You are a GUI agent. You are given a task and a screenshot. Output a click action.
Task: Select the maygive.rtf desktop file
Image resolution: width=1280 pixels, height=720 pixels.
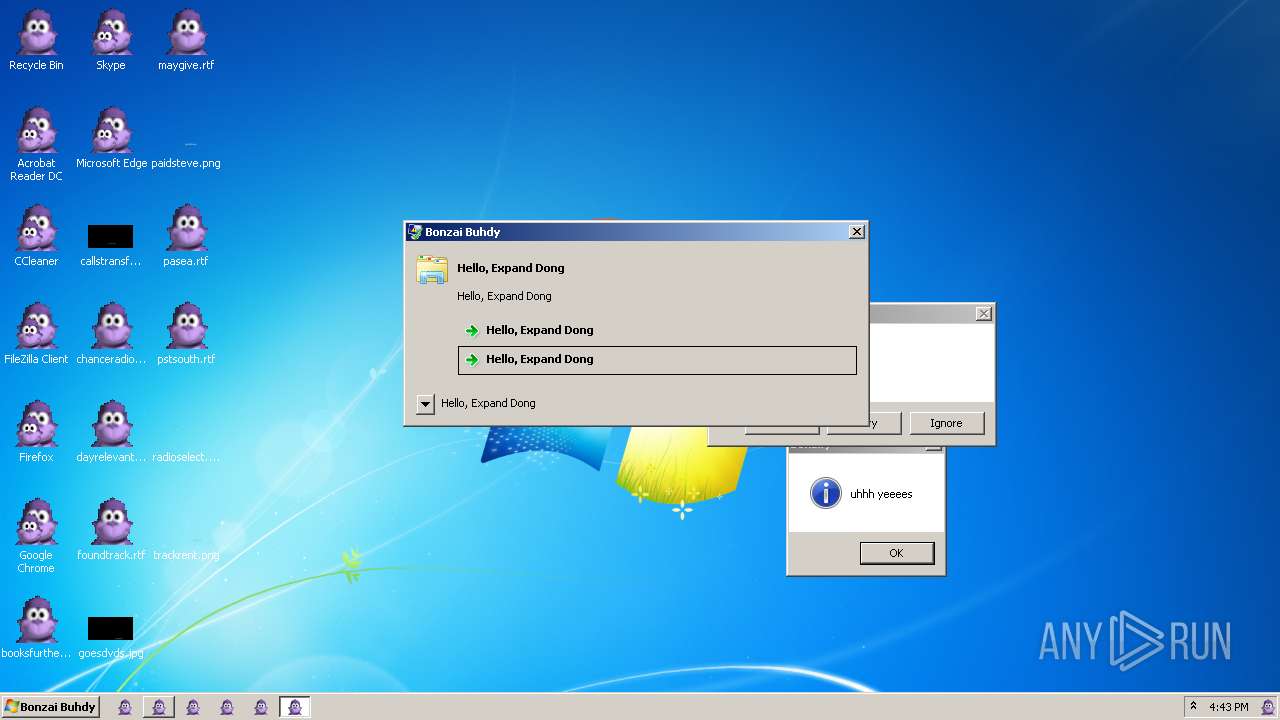click(186, 41)
